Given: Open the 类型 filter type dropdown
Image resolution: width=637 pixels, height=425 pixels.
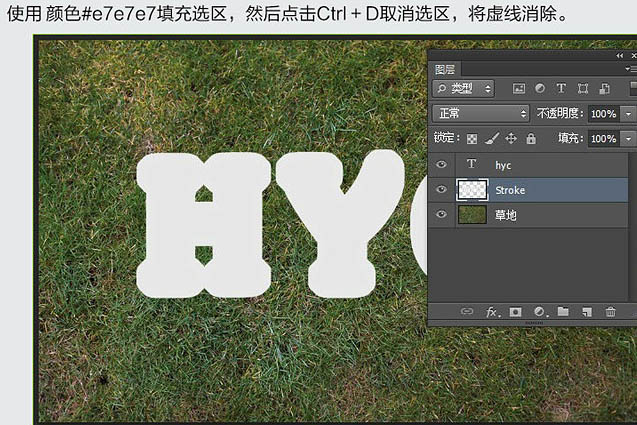Looking at the screenshot, I should [464, 89].
